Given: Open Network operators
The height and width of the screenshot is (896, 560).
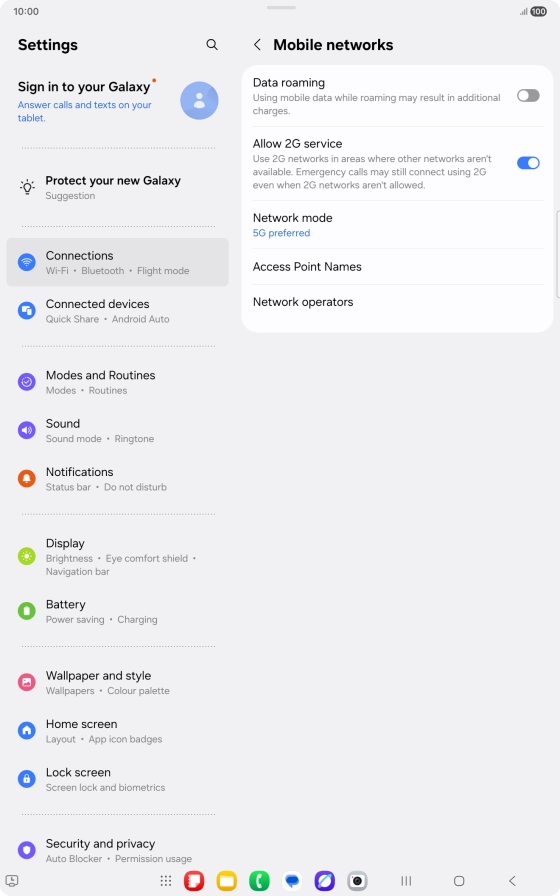Looking at the screenshot, I should coord(397,302).
